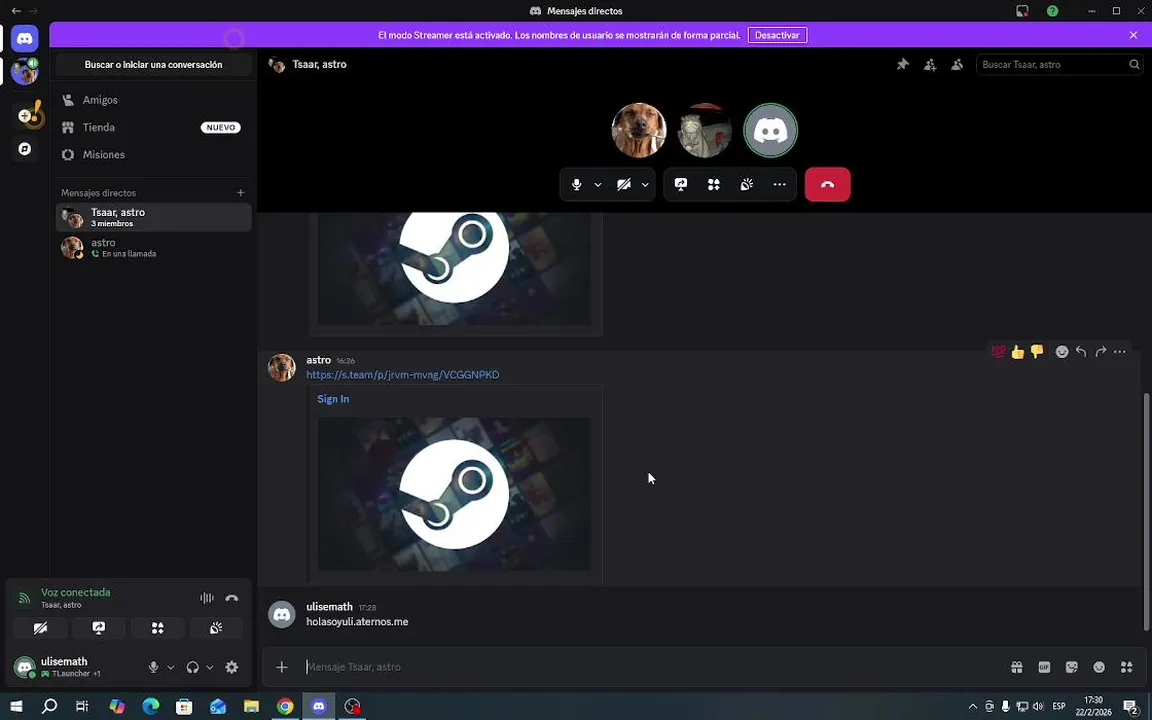Share your screen in the call
This screenshot has width=1152, height=720.
tap(681, 184)
